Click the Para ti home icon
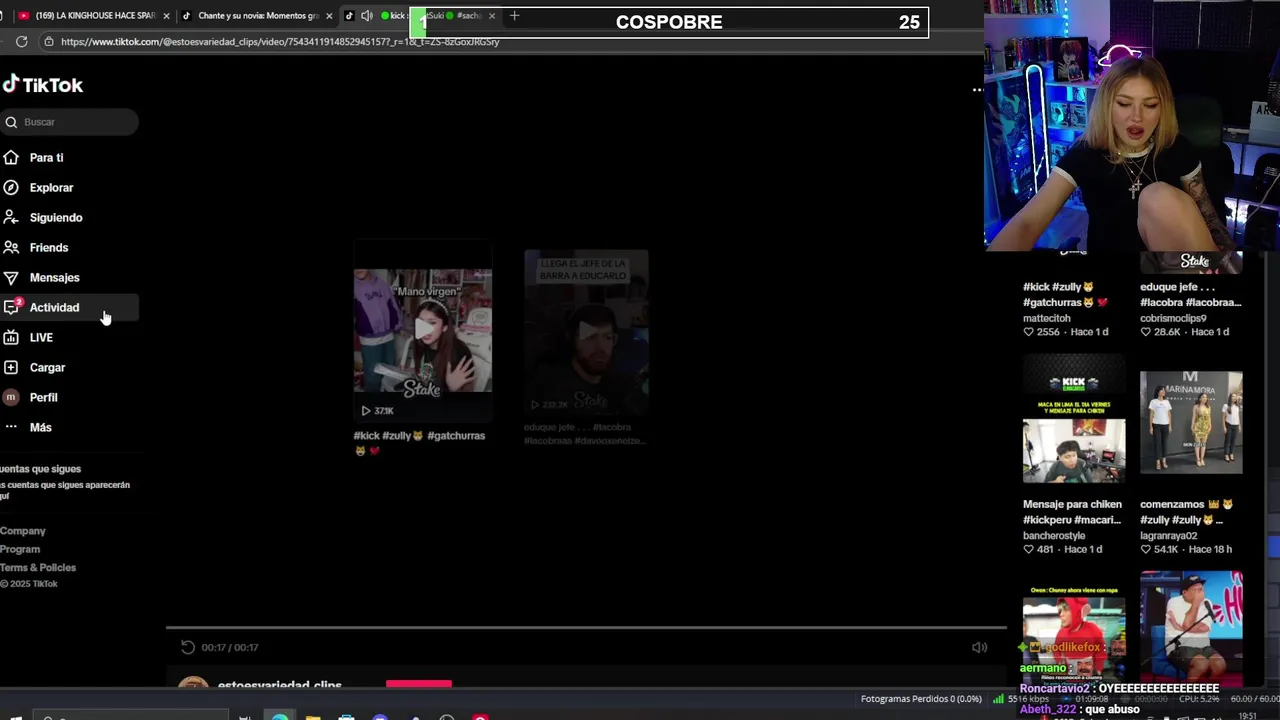Viewport: 1280px width, 720px height. [11, 157]
